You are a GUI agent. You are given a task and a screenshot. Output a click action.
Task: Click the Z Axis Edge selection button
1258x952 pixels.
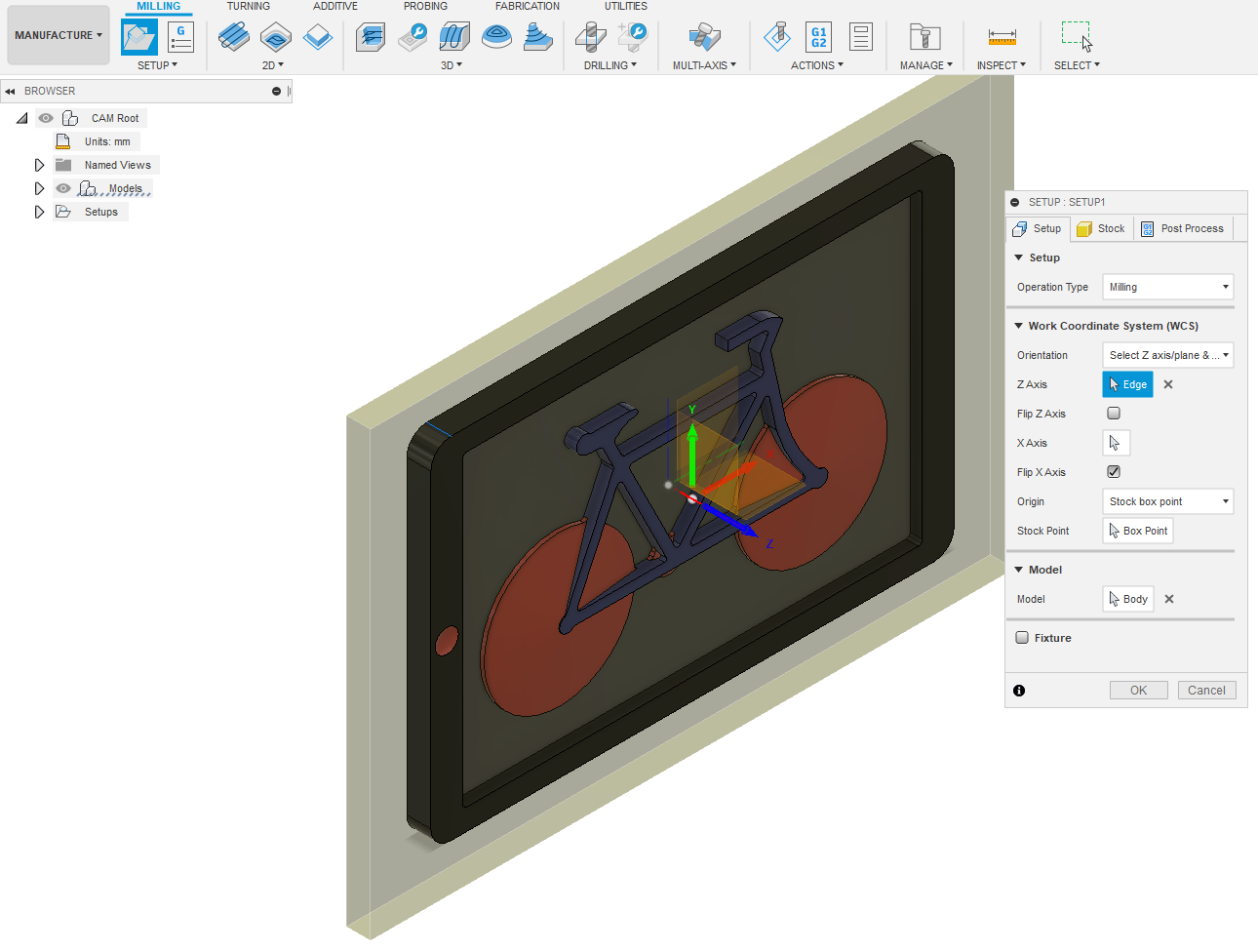coord(1128,384)
